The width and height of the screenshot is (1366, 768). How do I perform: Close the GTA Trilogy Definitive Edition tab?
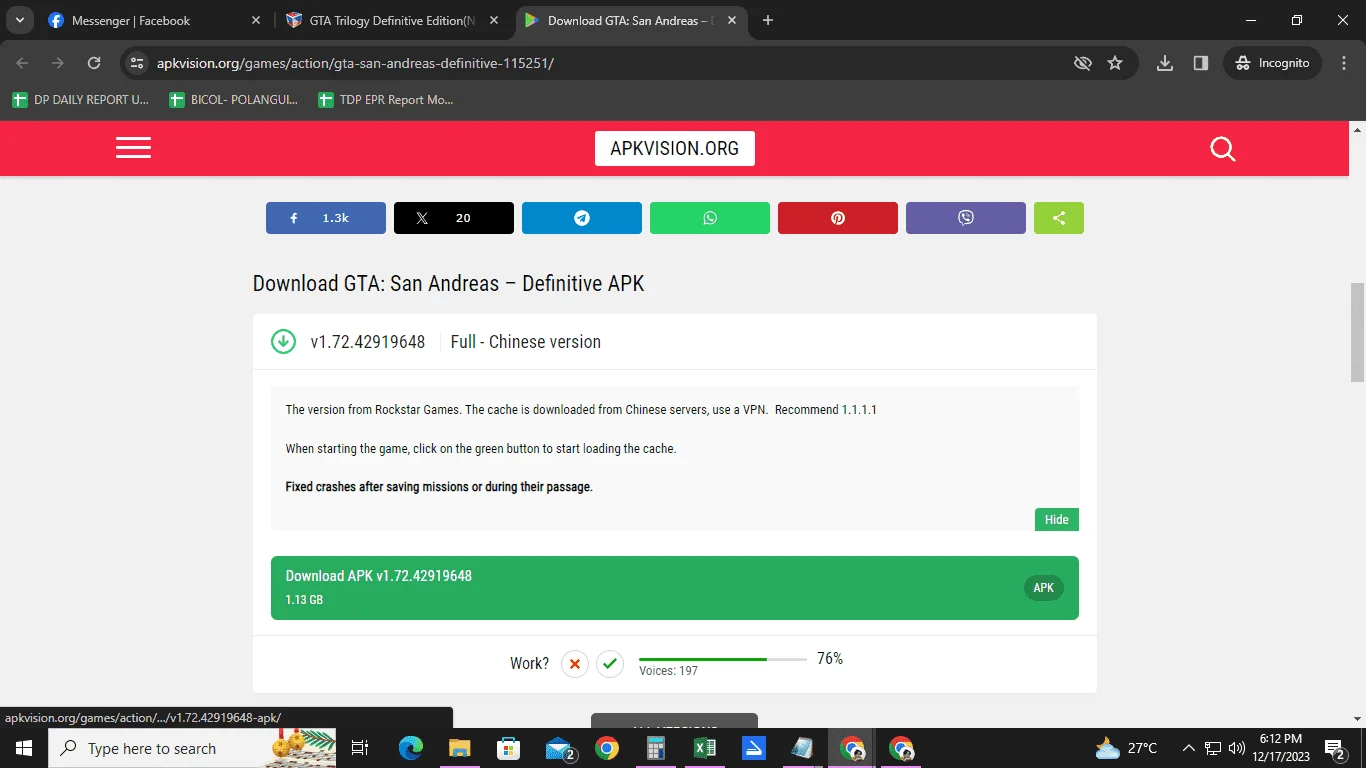pyautogui.click(x=494, y=20)
